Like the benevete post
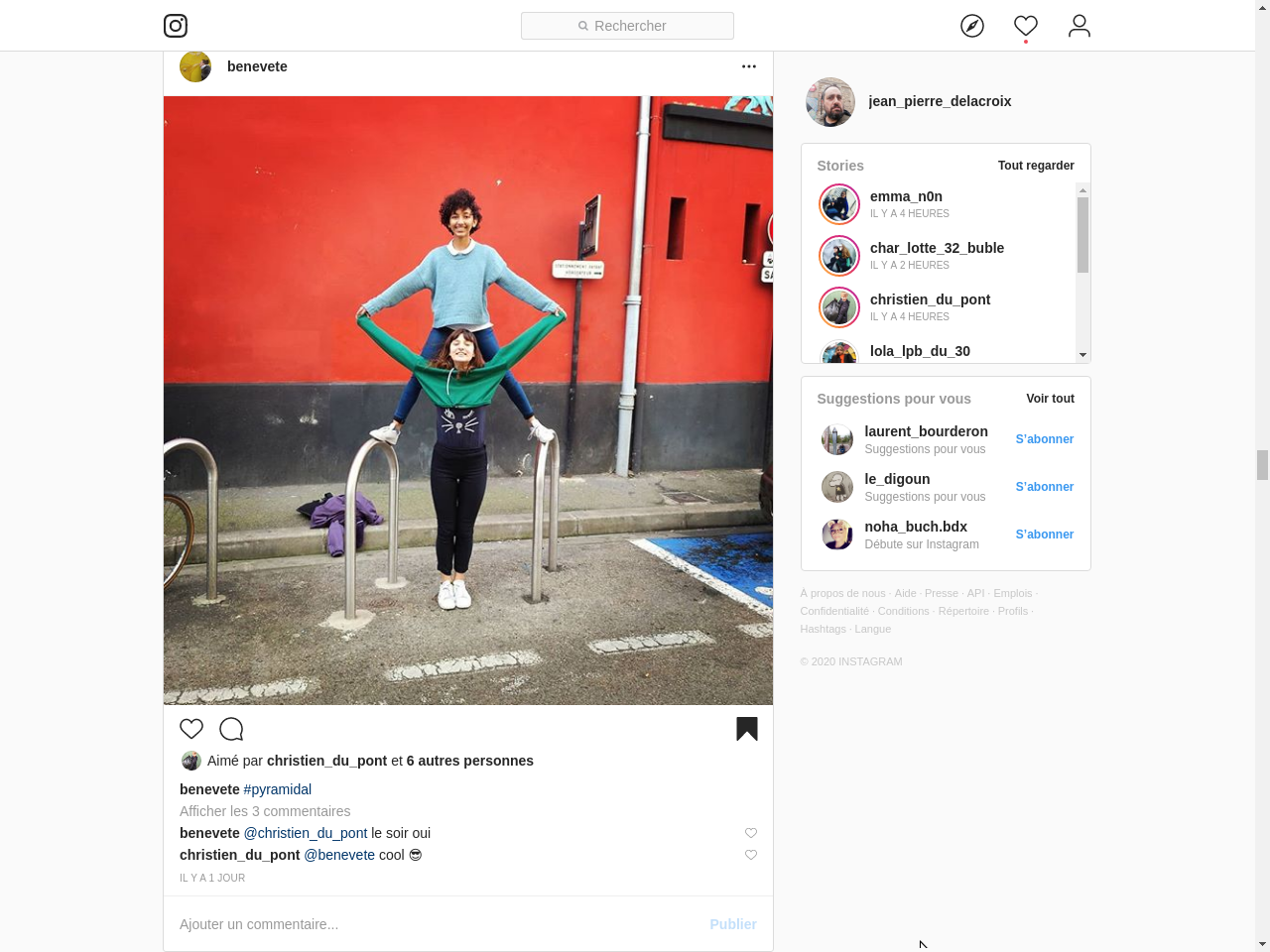Screen dimensions: 1270x952 click(191, 729)
